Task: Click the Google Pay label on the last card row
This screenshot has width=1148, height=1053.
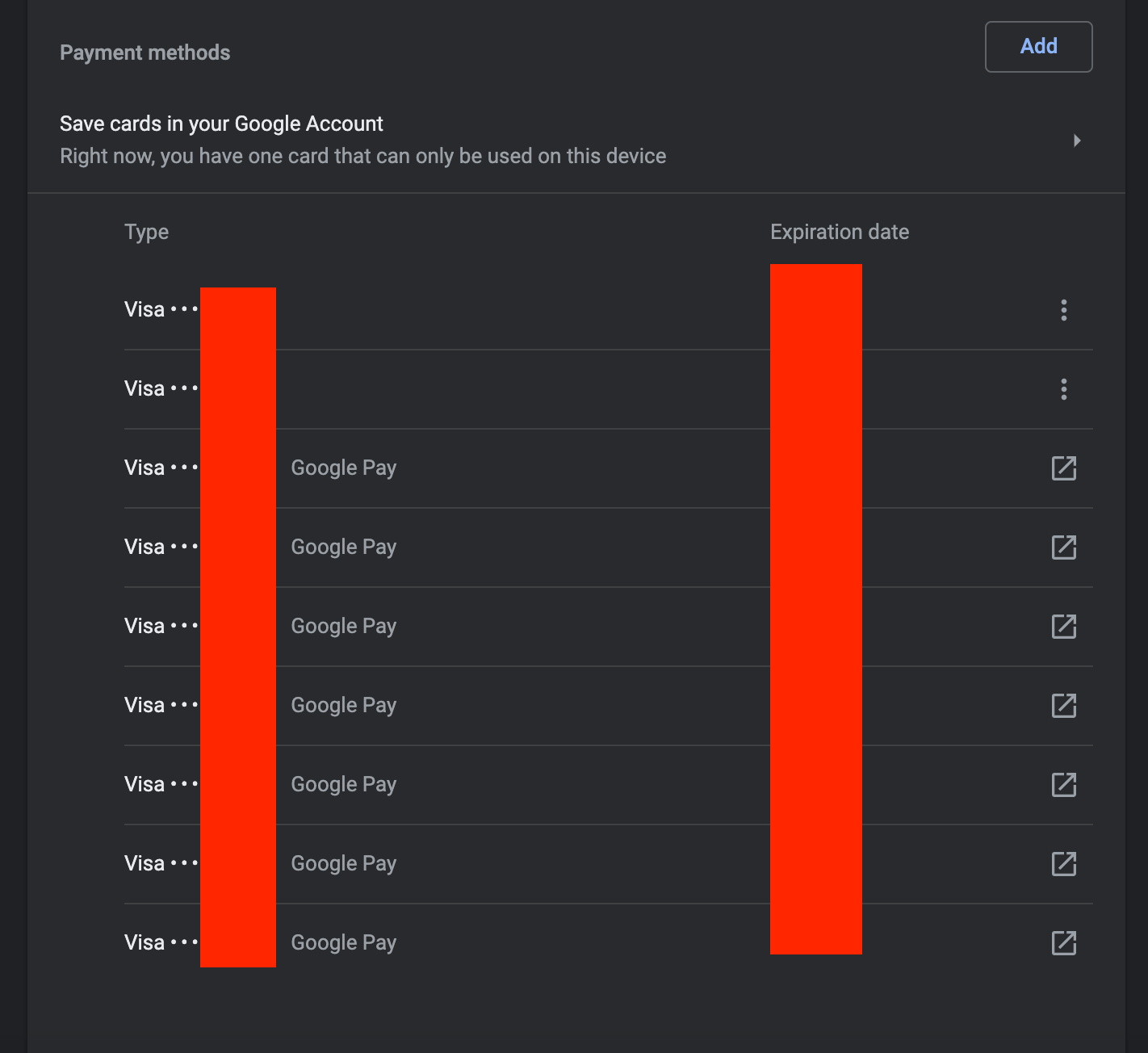Action: point(343,942)
